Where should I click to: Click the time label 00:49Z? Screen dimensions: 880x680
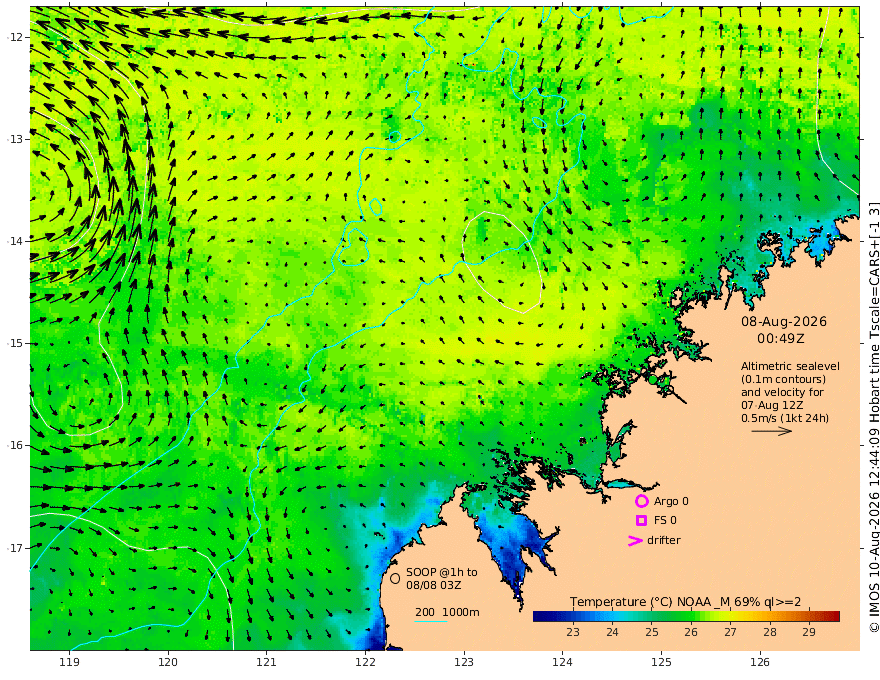pyautogui.click(x=781, y=339)
